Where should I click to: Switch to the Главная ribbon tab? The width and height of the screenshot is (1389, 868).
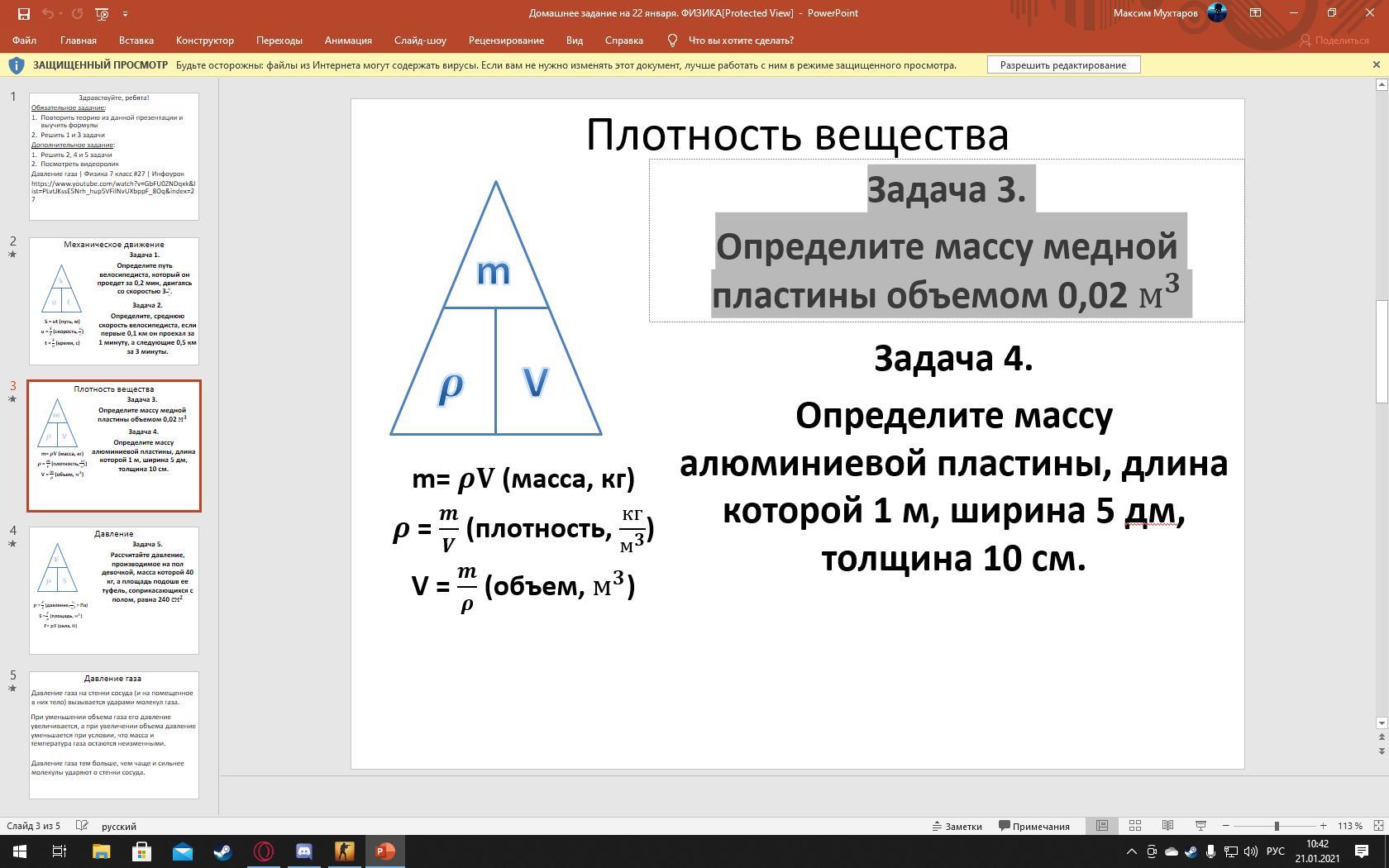(x=79, y=41)
